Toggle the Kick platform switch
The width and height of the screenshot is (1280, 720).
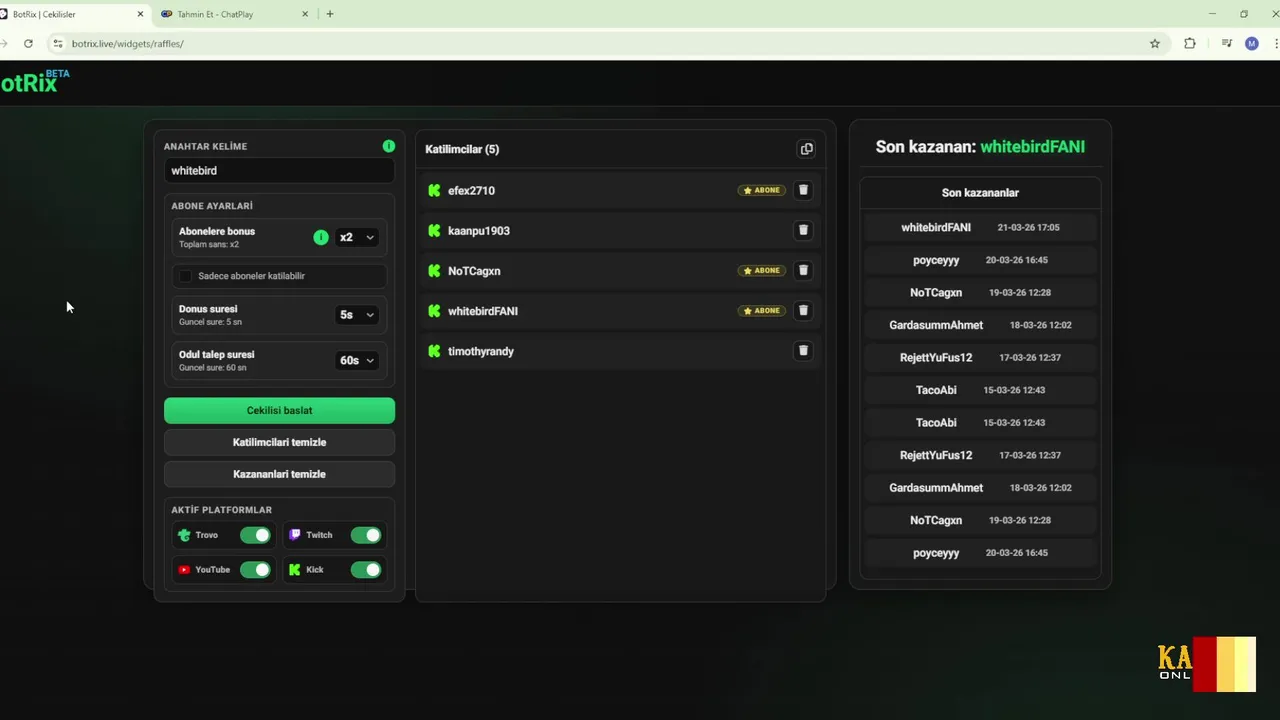tap(366, 570)
